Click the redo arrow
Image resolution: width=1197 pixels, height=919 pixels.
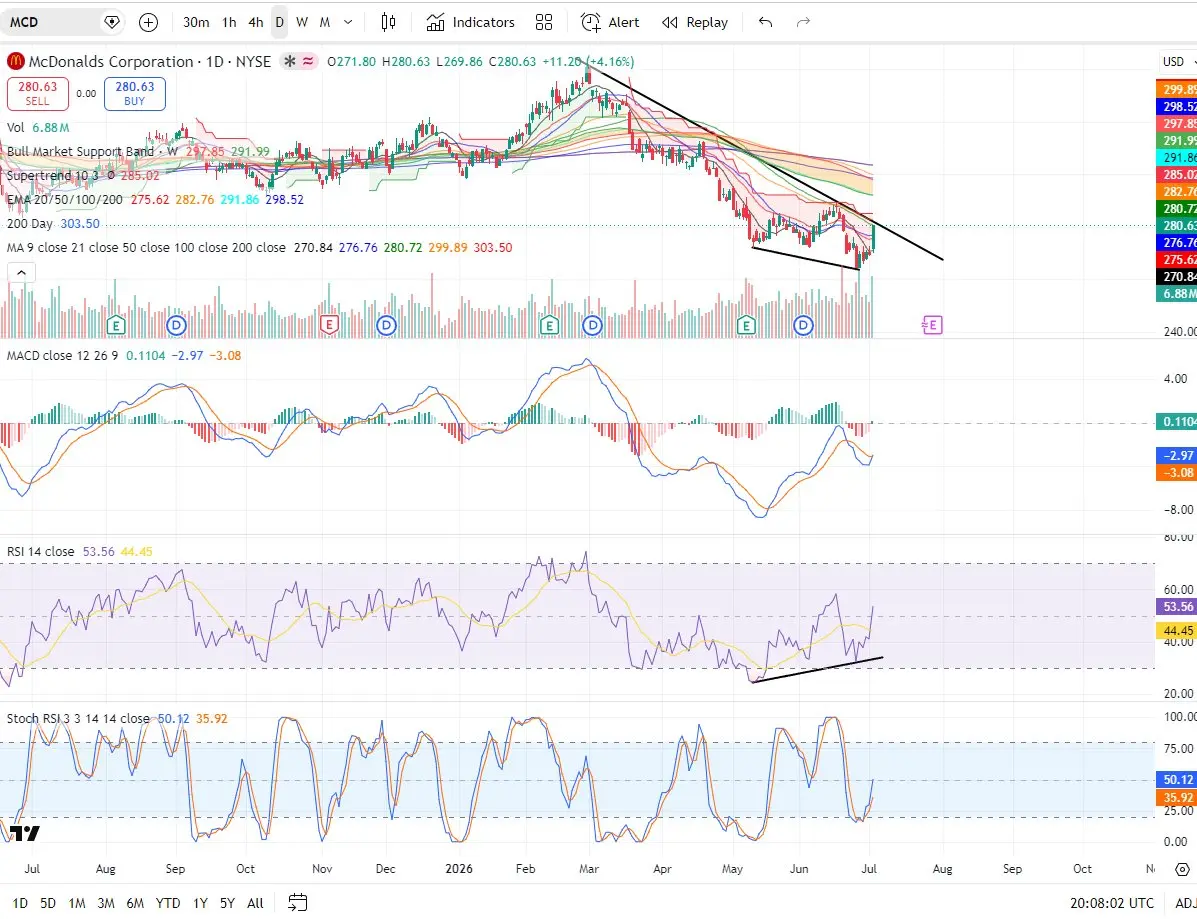pyautogui.click(x=802, y=22)
